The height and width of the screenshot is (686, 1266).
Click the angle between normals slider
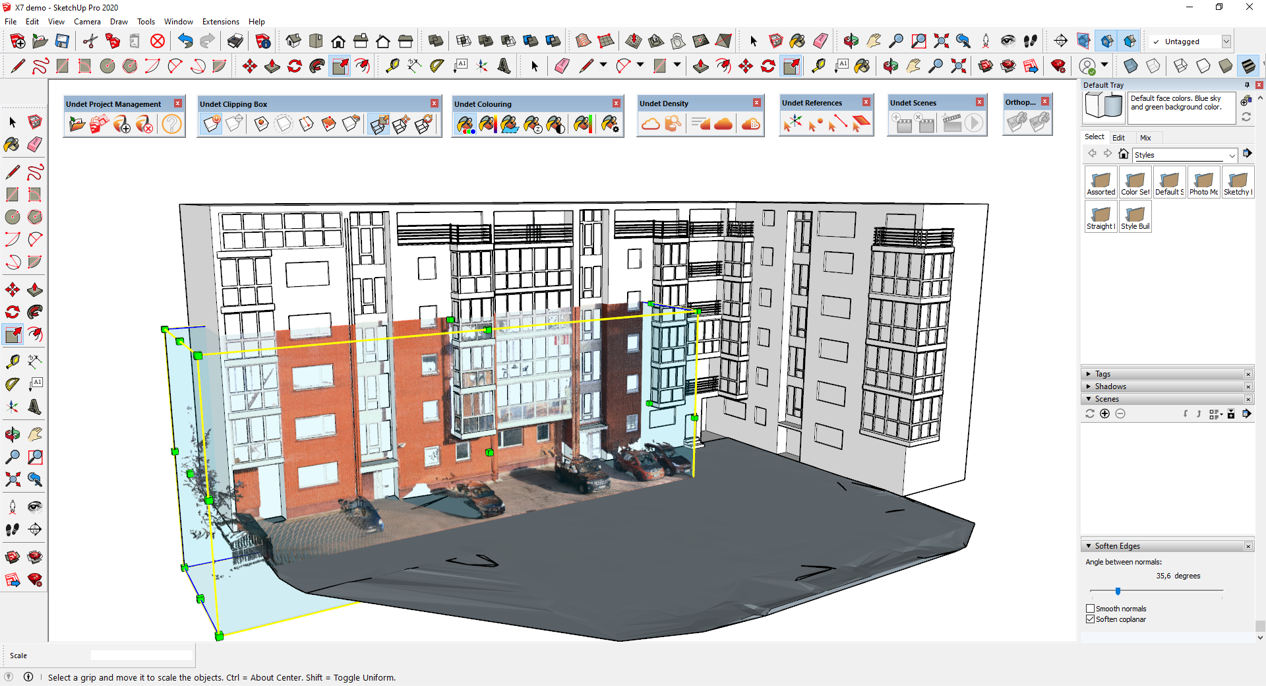point(1118,591)
